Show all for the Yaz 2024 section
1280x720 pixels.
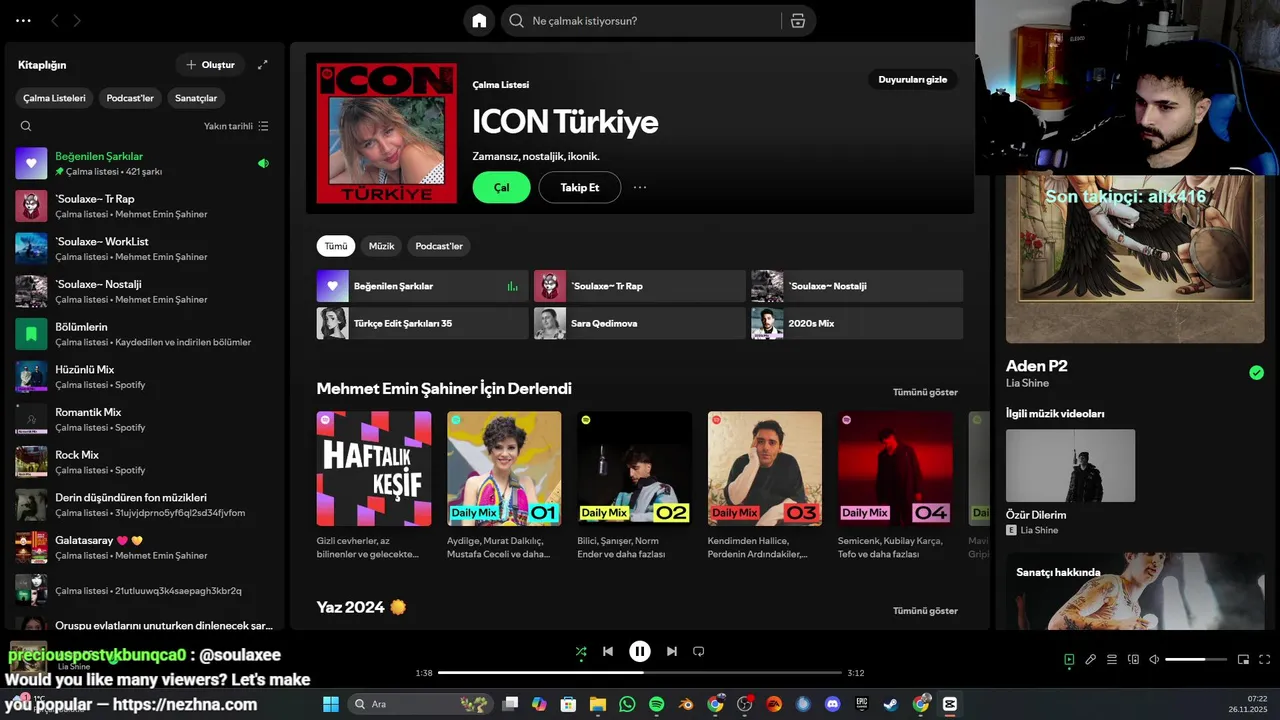click(x=925, y=611)
